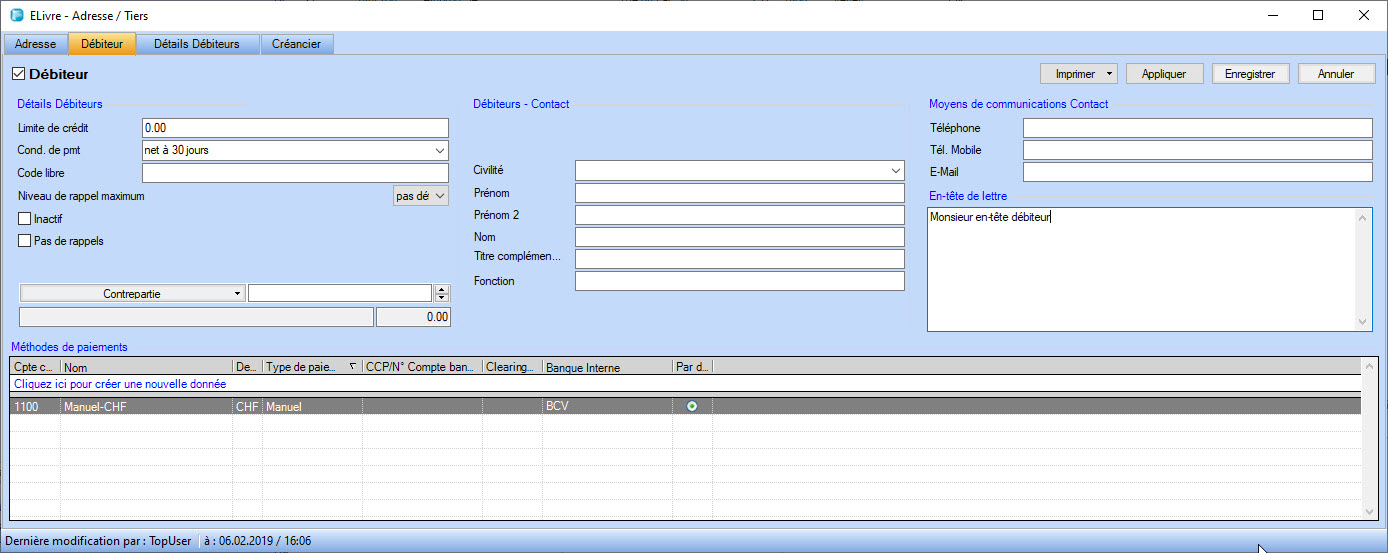Open the Cond. de pmt dropdown
The width and height of the screenshot is (1388, 553).
440,151
